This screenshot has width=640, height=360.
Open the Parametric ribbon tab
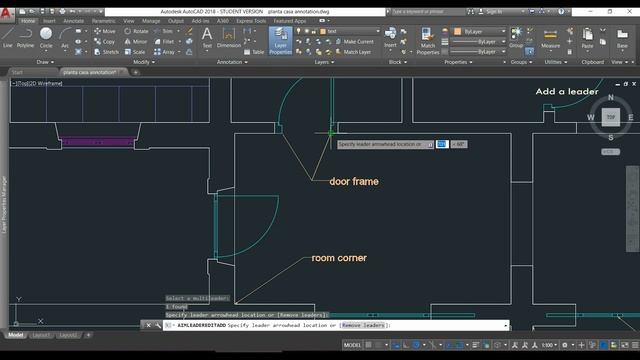103,21
